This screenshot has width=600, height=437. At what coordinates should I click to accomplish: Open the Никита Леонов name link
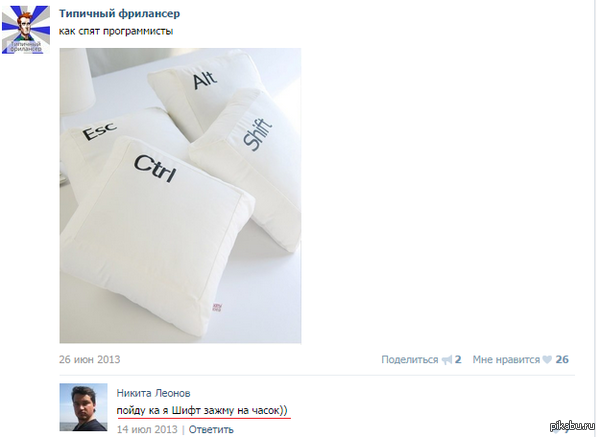153,393
